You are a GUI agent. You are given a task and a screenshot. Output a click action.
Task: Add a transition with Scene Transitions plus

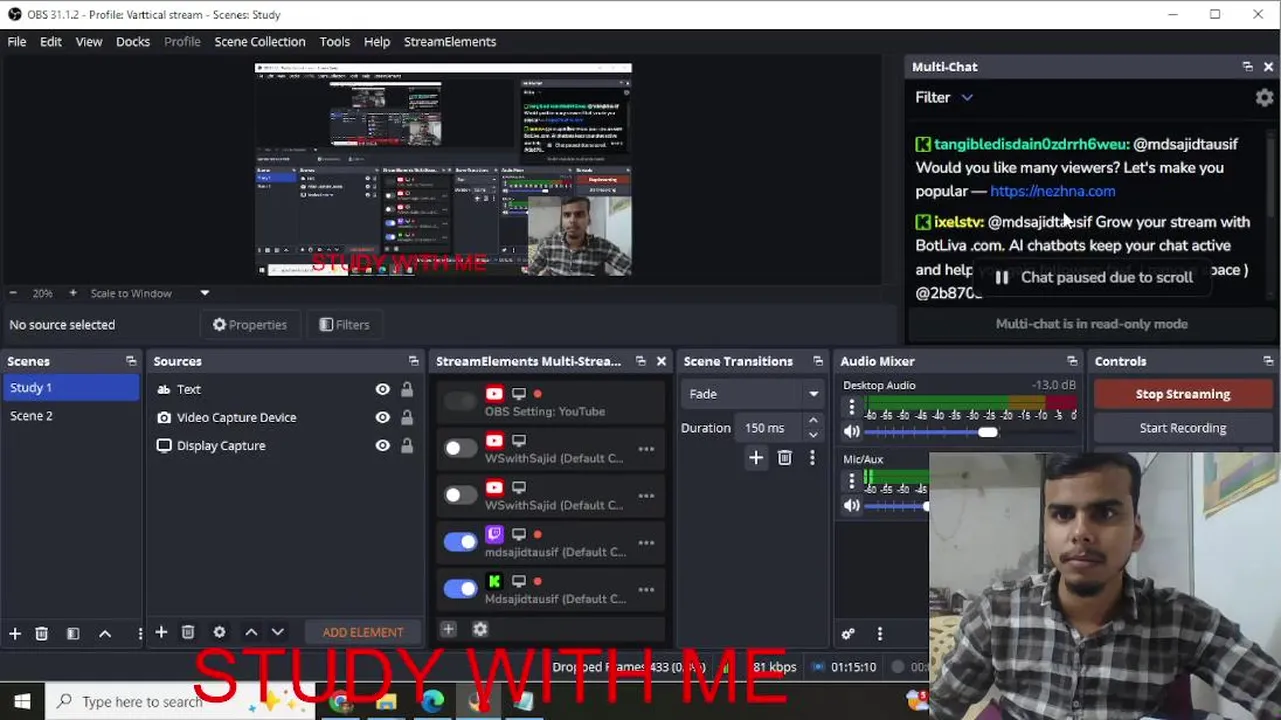pyautogui.click(x=756, y=457)
